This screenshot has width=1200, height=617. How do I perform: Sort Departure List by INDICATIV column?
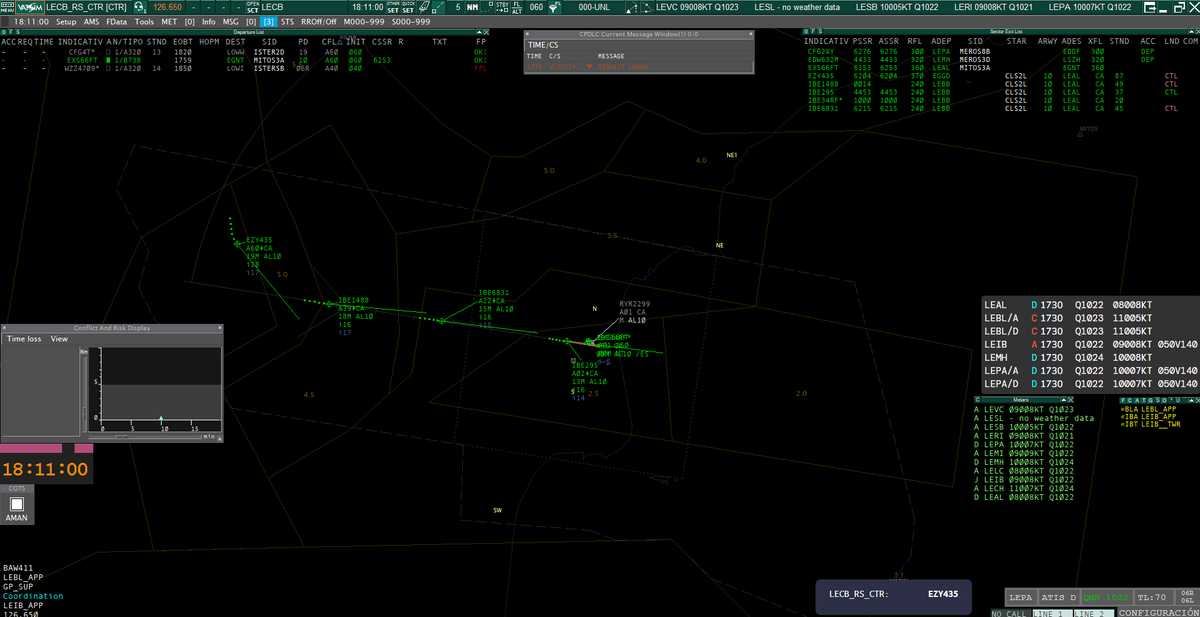click(80, 42)
